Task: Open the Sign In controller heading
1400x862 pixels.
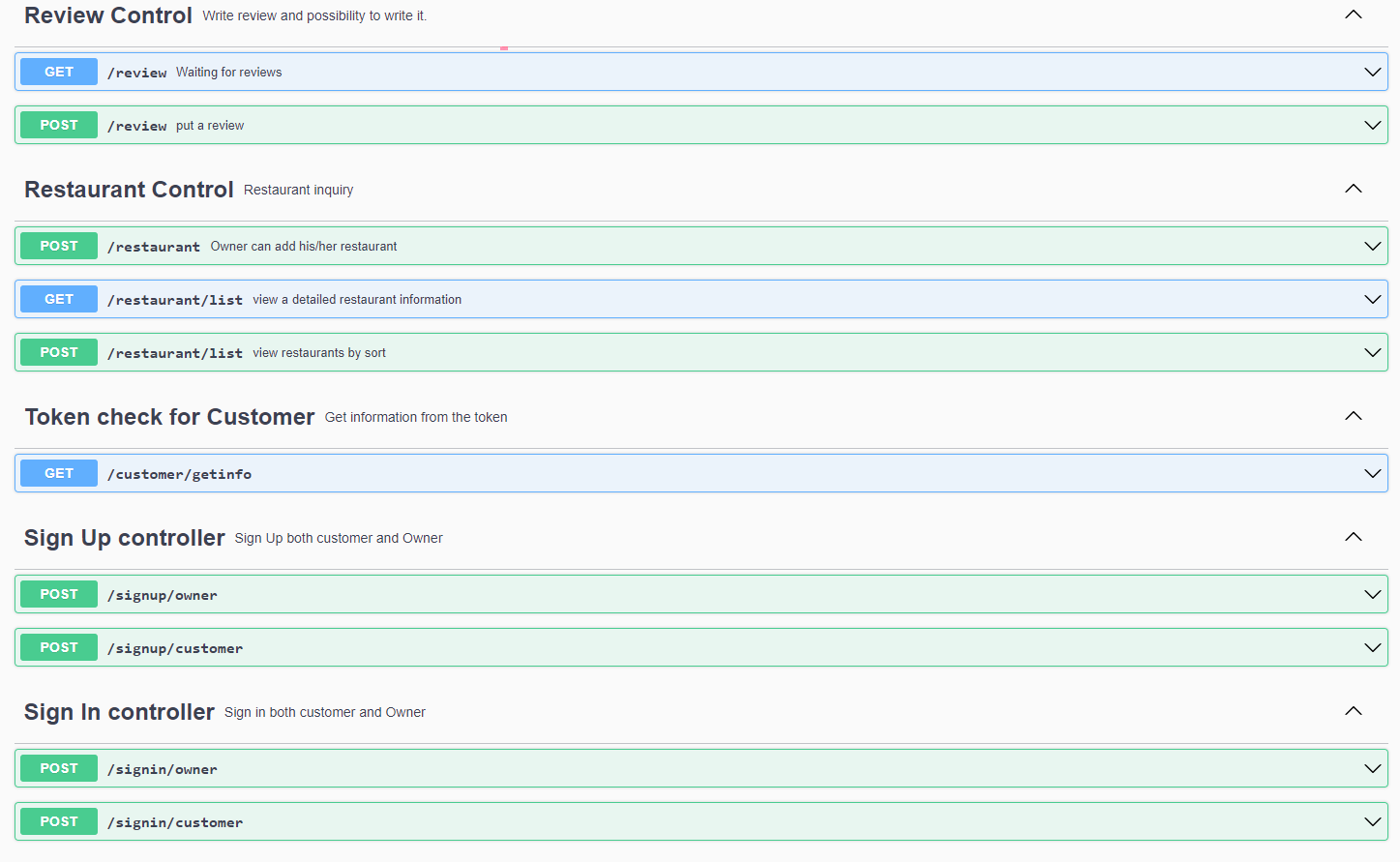Action: click(x=119, y=712)
